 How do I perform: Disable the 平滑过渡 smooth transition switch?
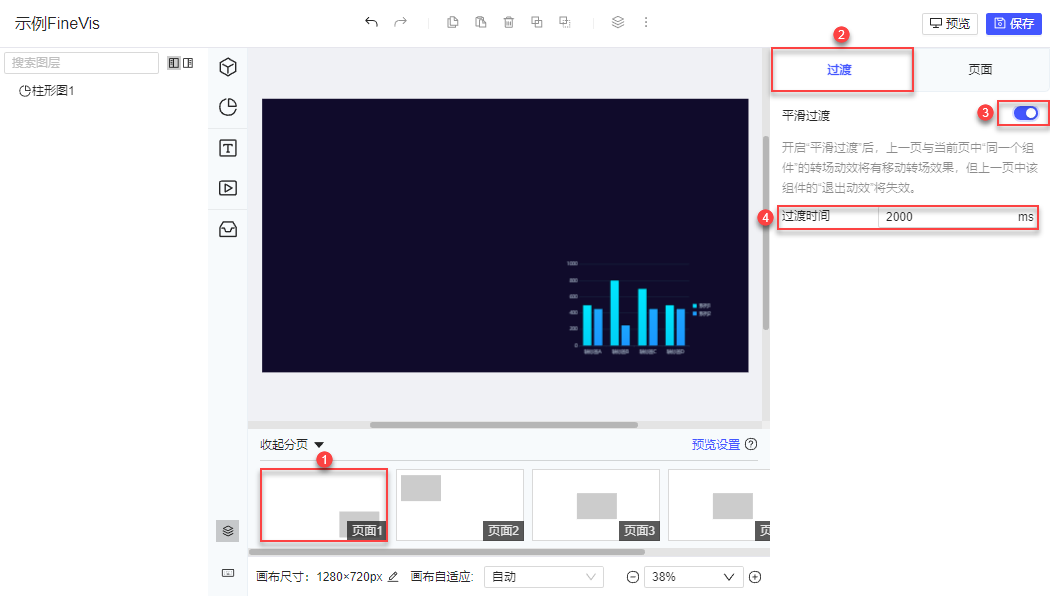point(1025,113)
